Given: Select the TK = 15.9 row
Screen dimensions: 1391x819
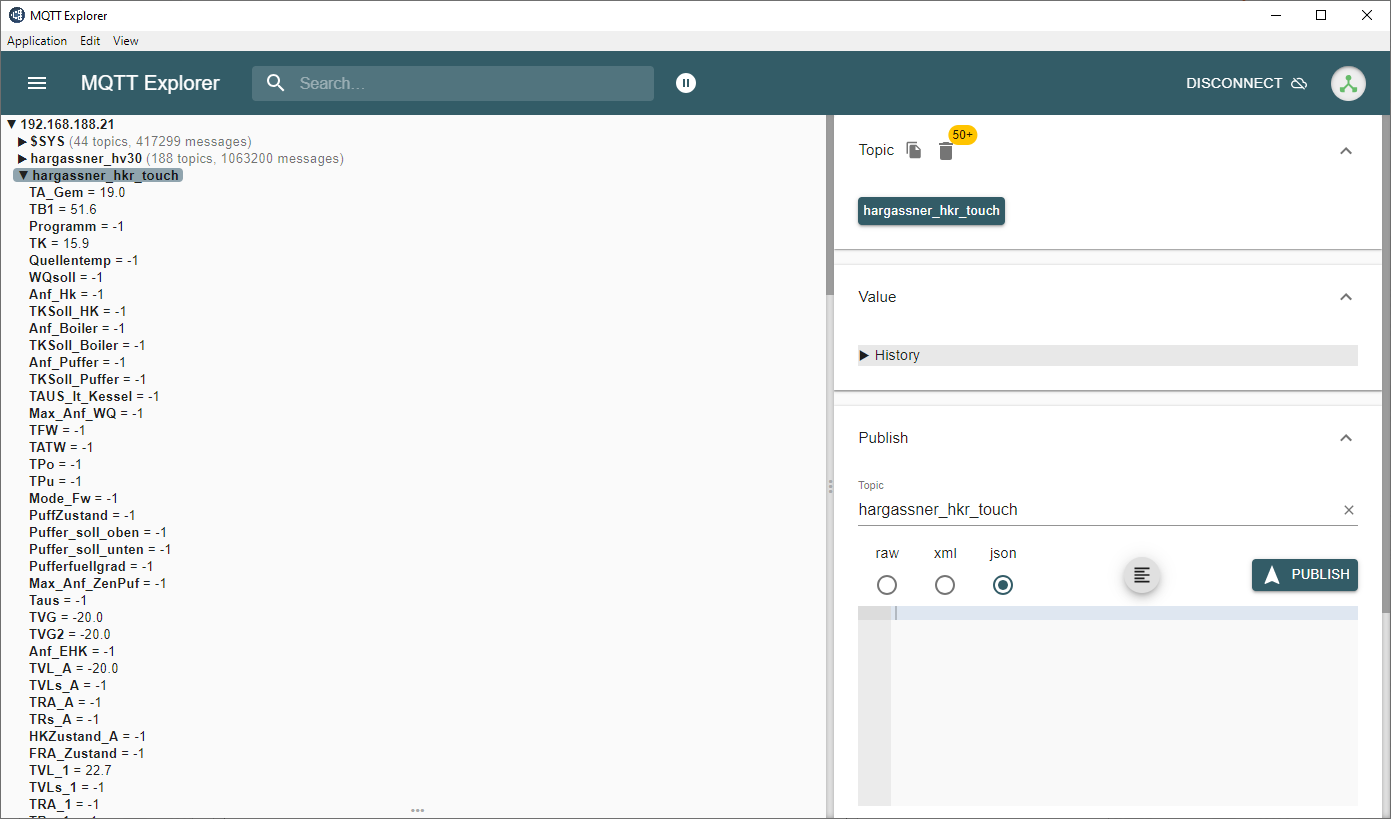Looking at the screenshot, I should coord(59,243).
